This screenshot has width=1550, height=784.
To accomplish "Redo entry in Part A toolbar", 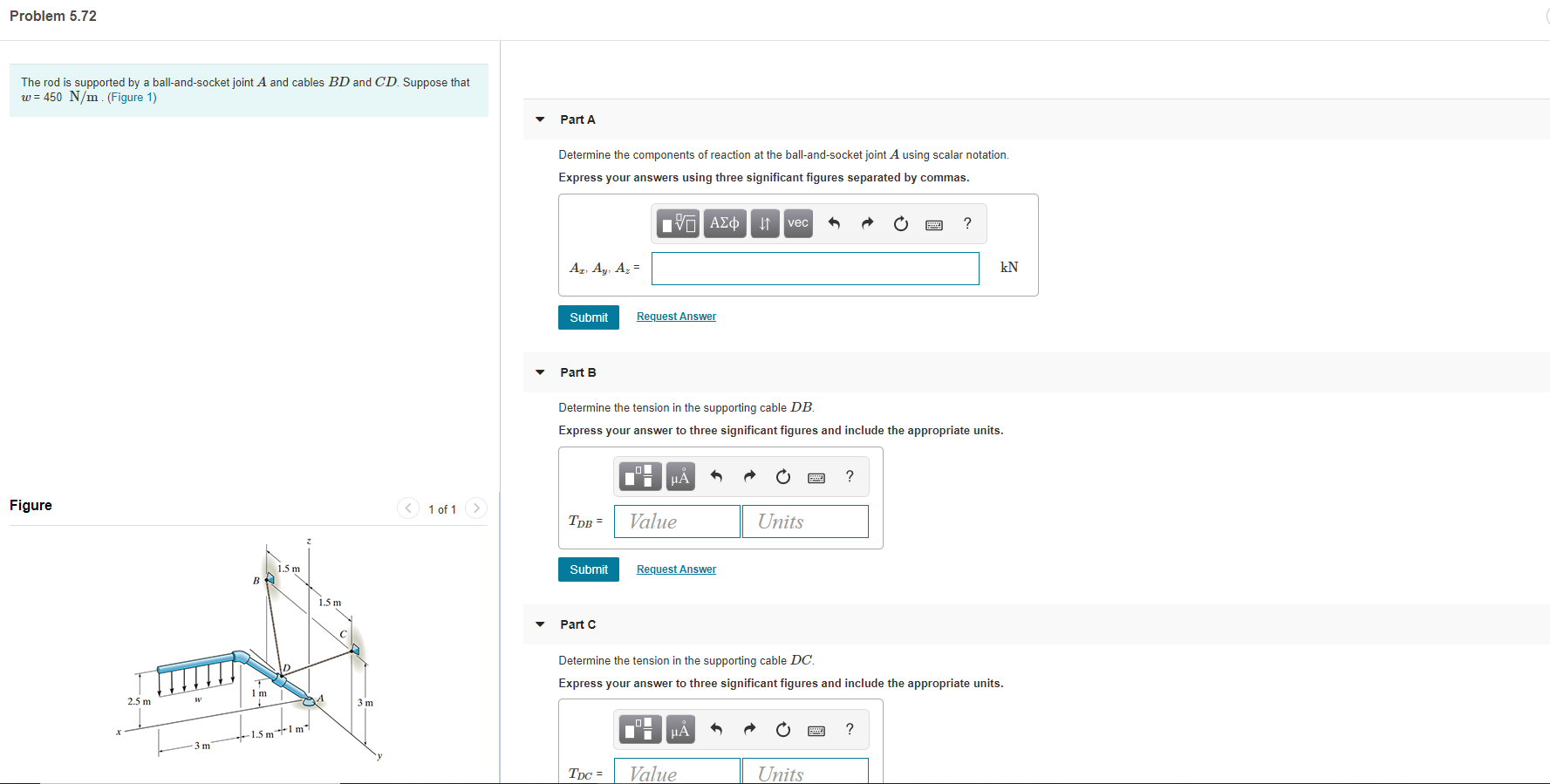I will (x=867, y=224).
